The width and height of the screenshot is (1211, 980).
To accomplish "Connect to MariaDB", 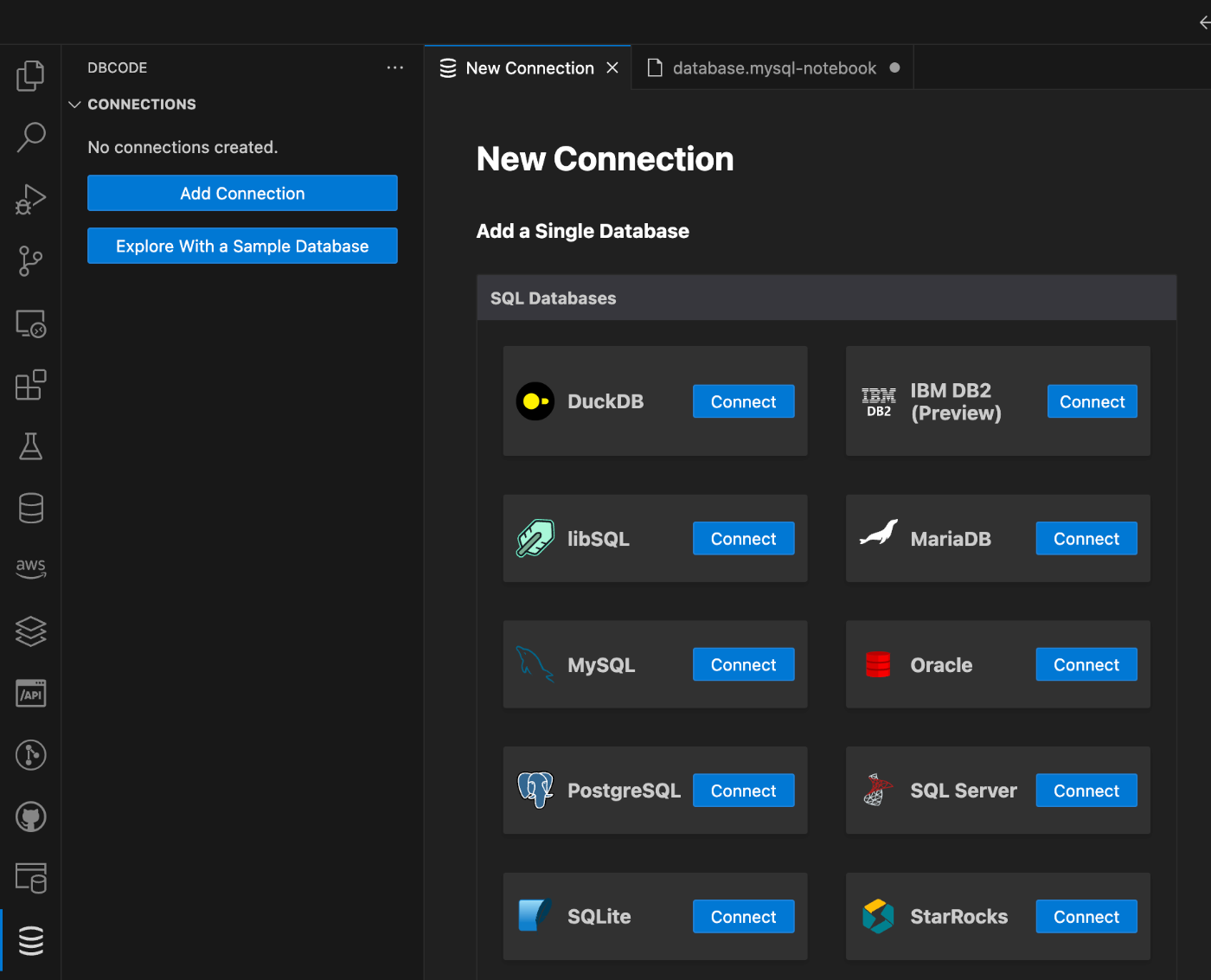I will tap(1086, 538).
